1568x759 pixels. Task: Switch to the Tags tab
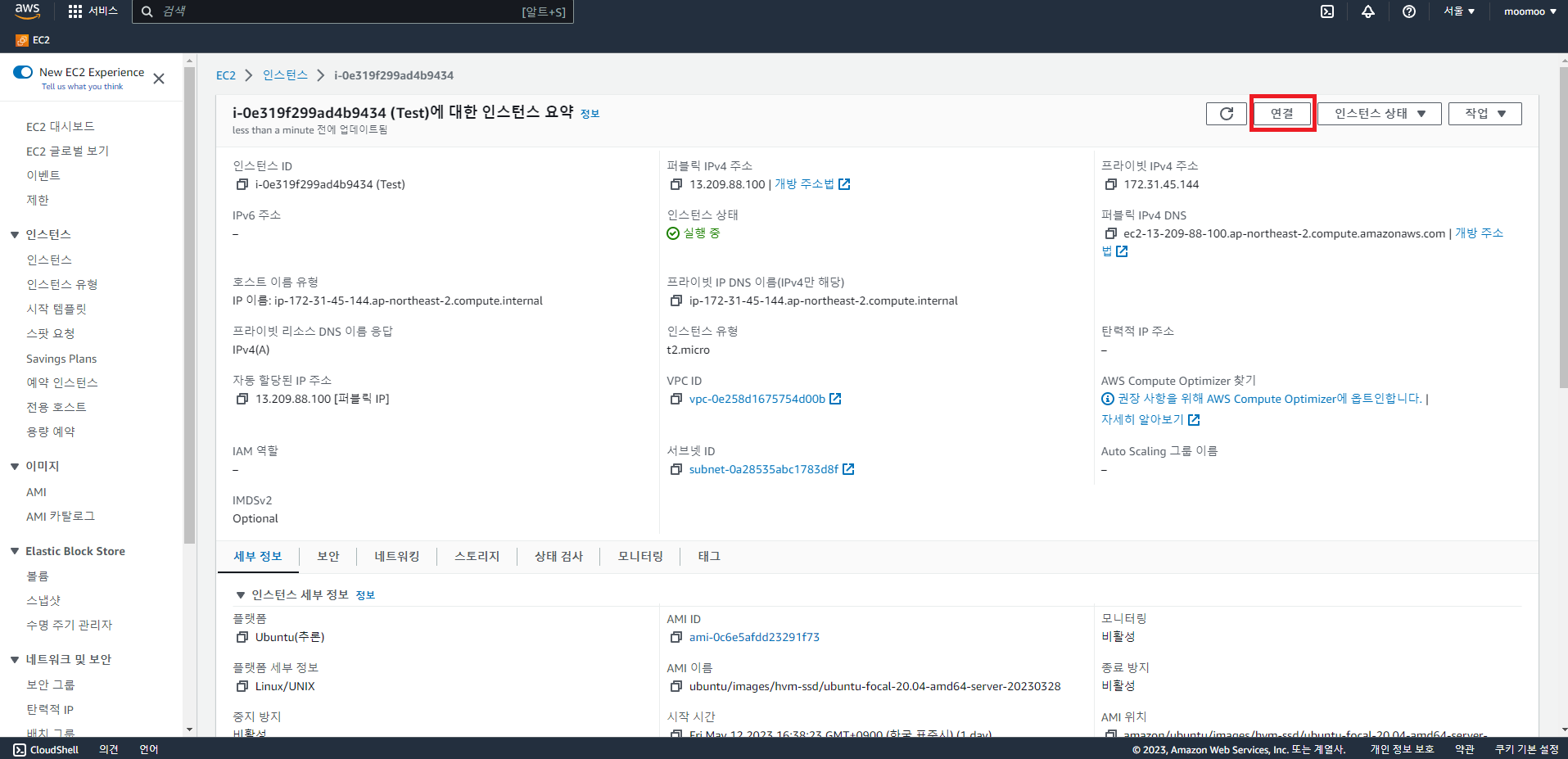click(x=709, y=557)
